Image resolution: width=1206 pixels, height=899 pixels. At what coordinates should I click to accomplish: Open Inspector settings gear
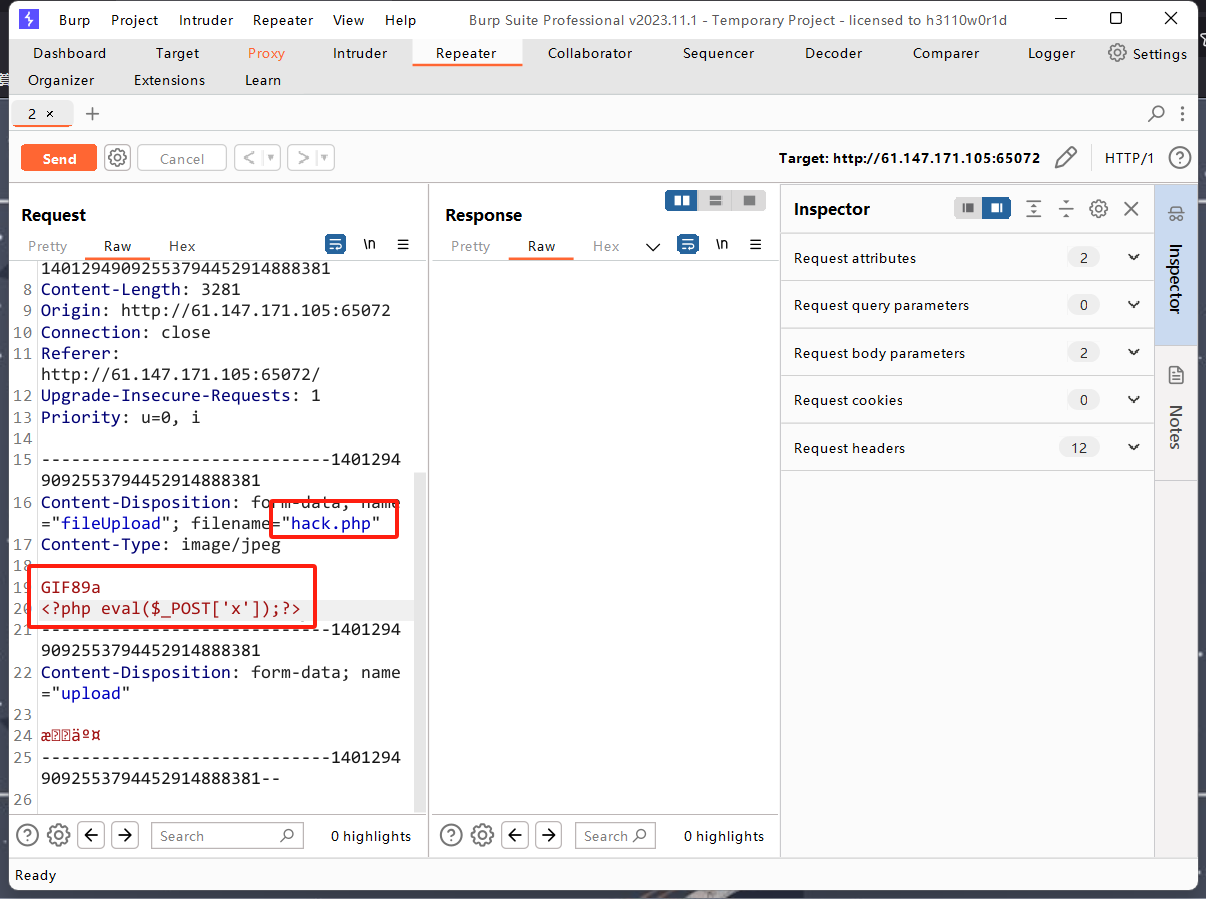[x=1098, y=209]
